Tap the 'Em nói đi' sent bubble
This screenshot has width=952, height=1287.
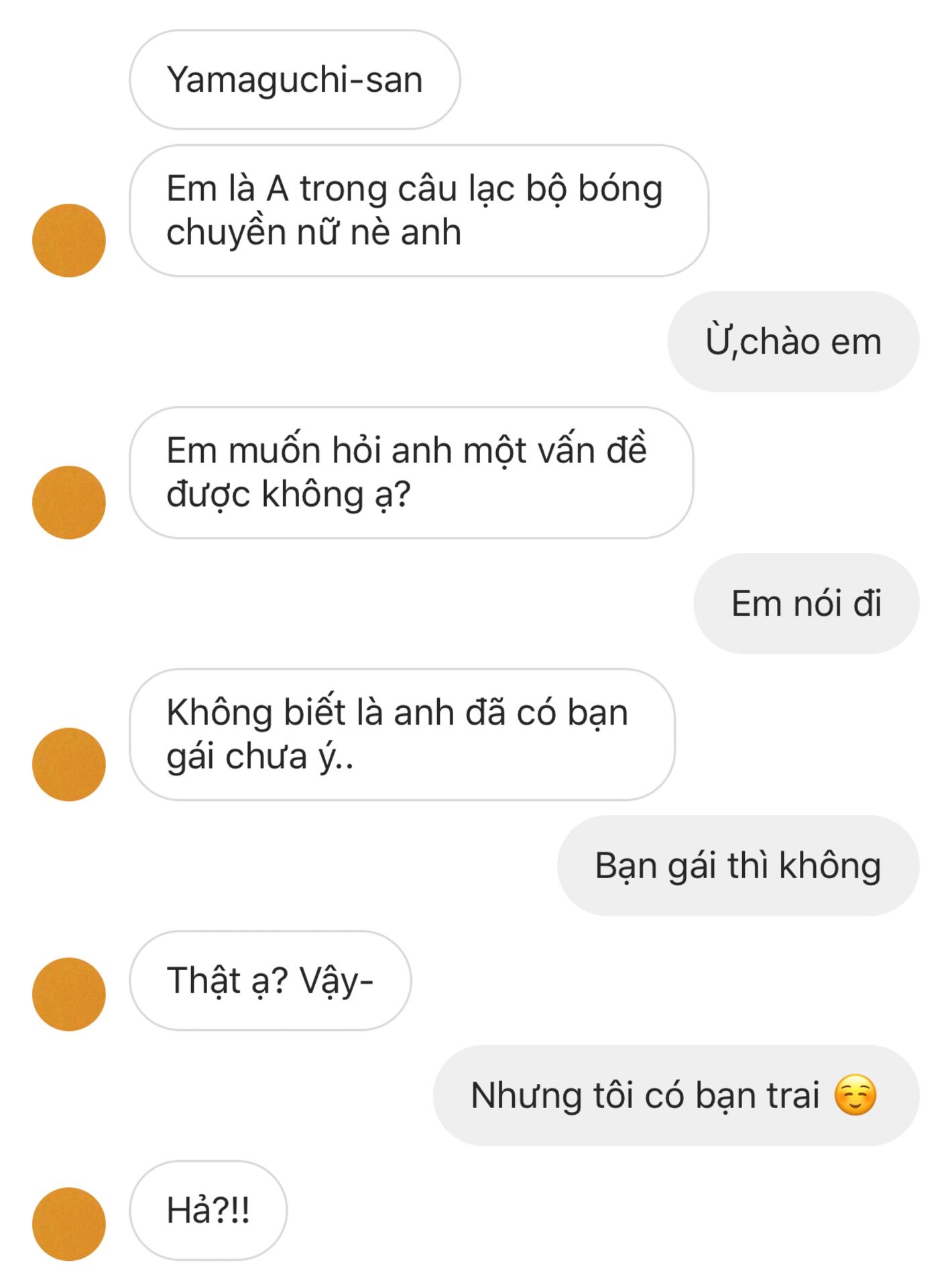tap(807, 603)
